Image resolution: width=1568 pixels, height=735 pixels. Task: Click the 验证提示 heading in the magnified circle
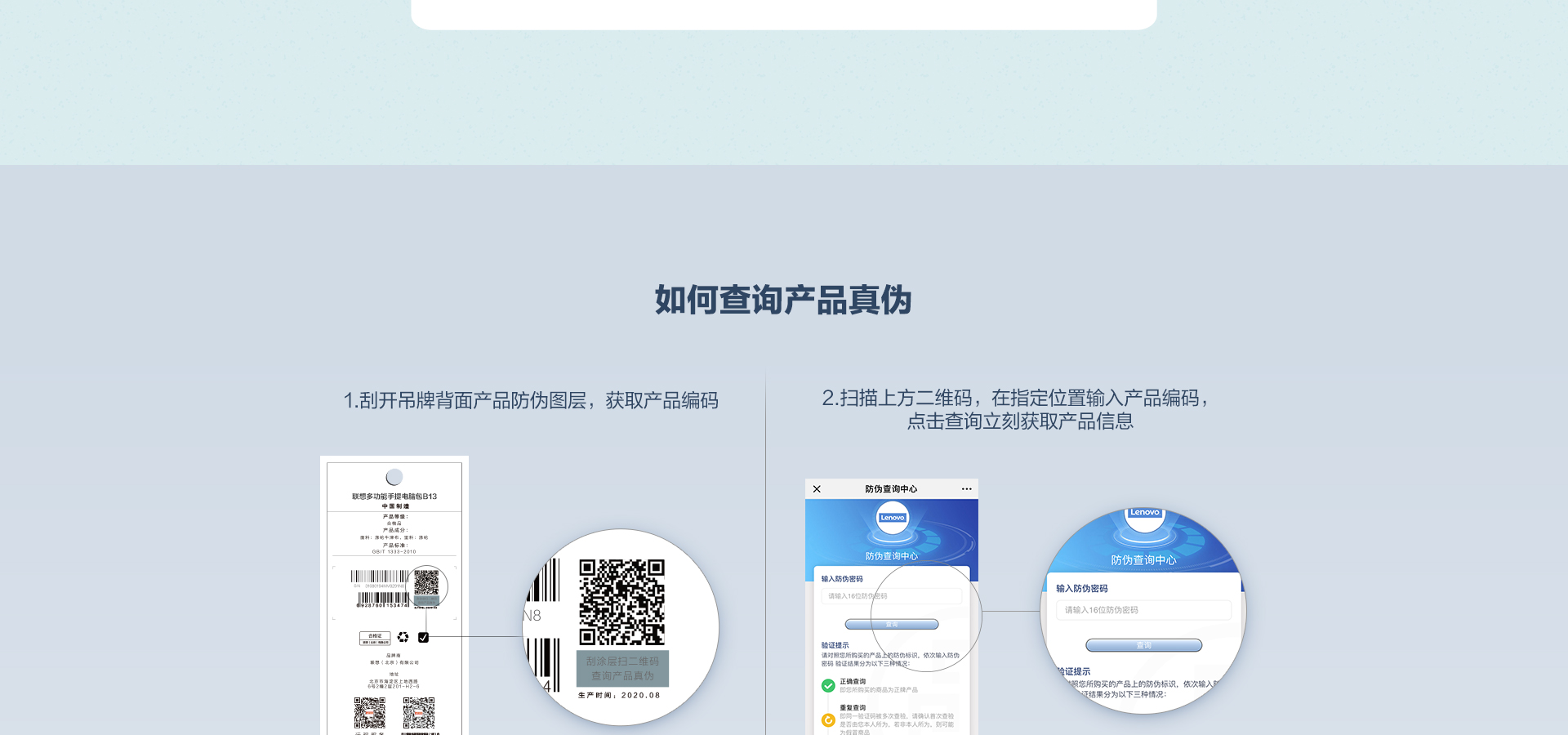[x=1074, y=671]
